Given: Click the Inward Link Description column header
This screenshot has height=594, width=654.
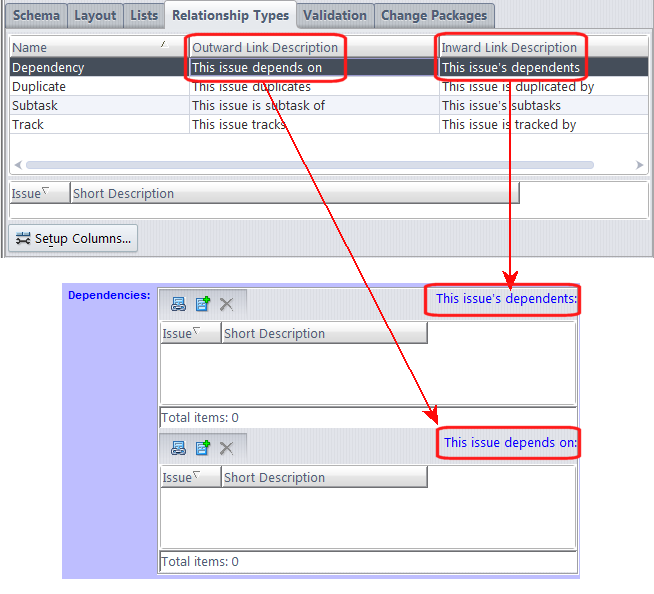Looking at the screenshot, I should (x=509, y=47).
